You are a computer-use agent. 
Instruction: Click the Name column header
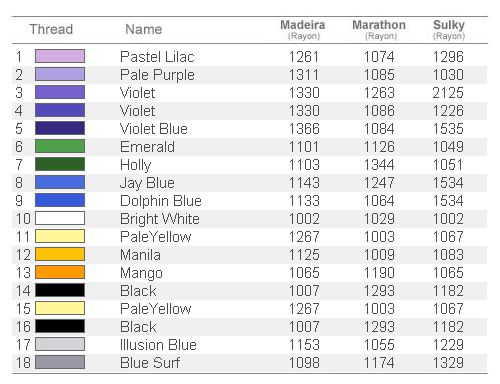pos(144,29)
